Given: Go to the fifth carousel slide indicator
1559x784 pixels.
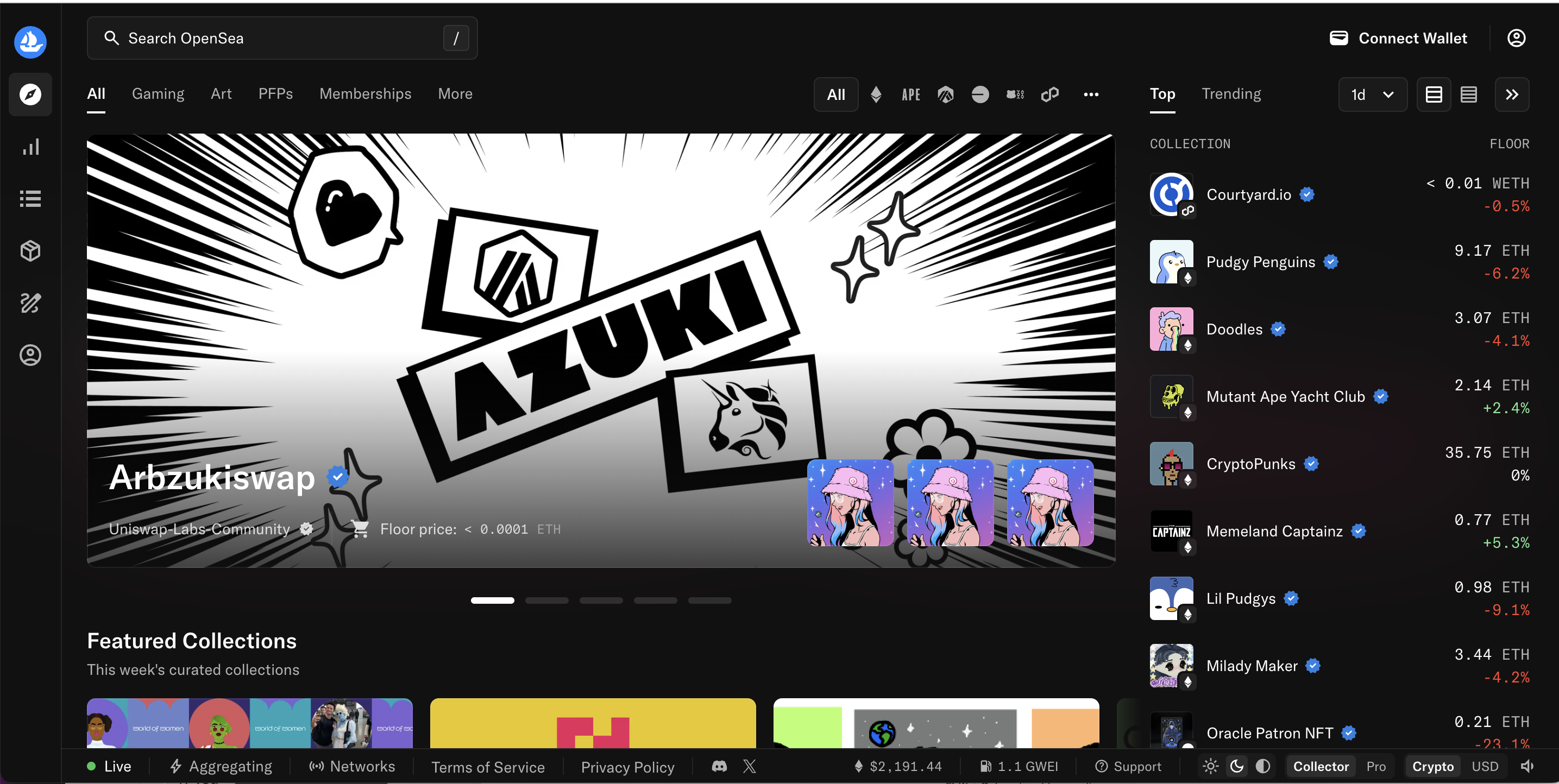Looking at the screenshot, I should pos(709,600).
